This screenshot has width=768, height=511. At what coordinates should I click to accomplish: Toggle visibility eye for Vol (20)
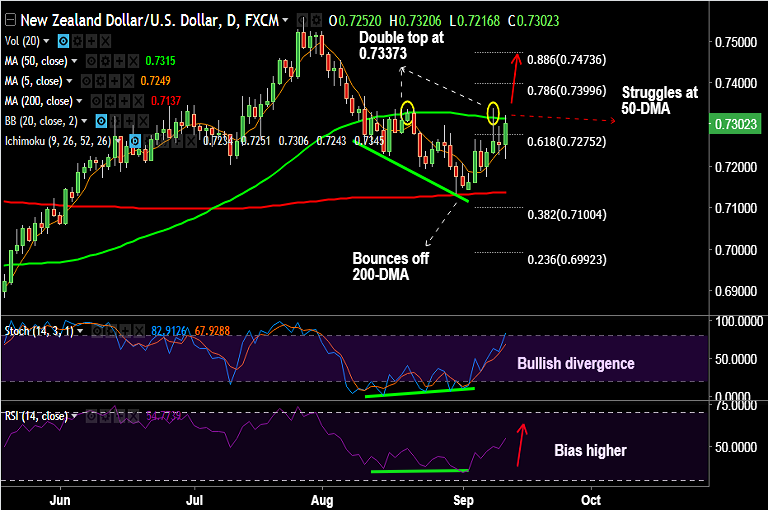(x=63, y=41)
